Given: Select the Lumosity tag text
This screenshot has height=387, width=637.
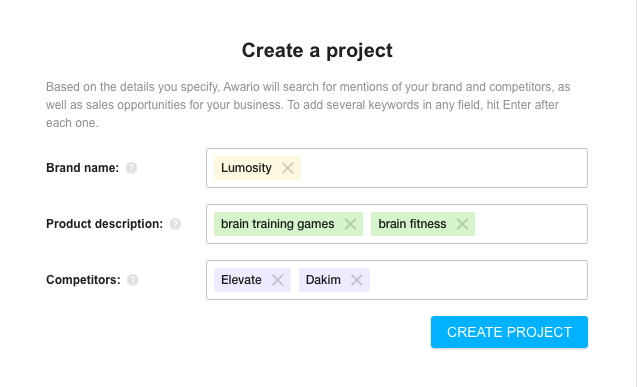Looking at the screenshot, I should [x=246, y=168].
